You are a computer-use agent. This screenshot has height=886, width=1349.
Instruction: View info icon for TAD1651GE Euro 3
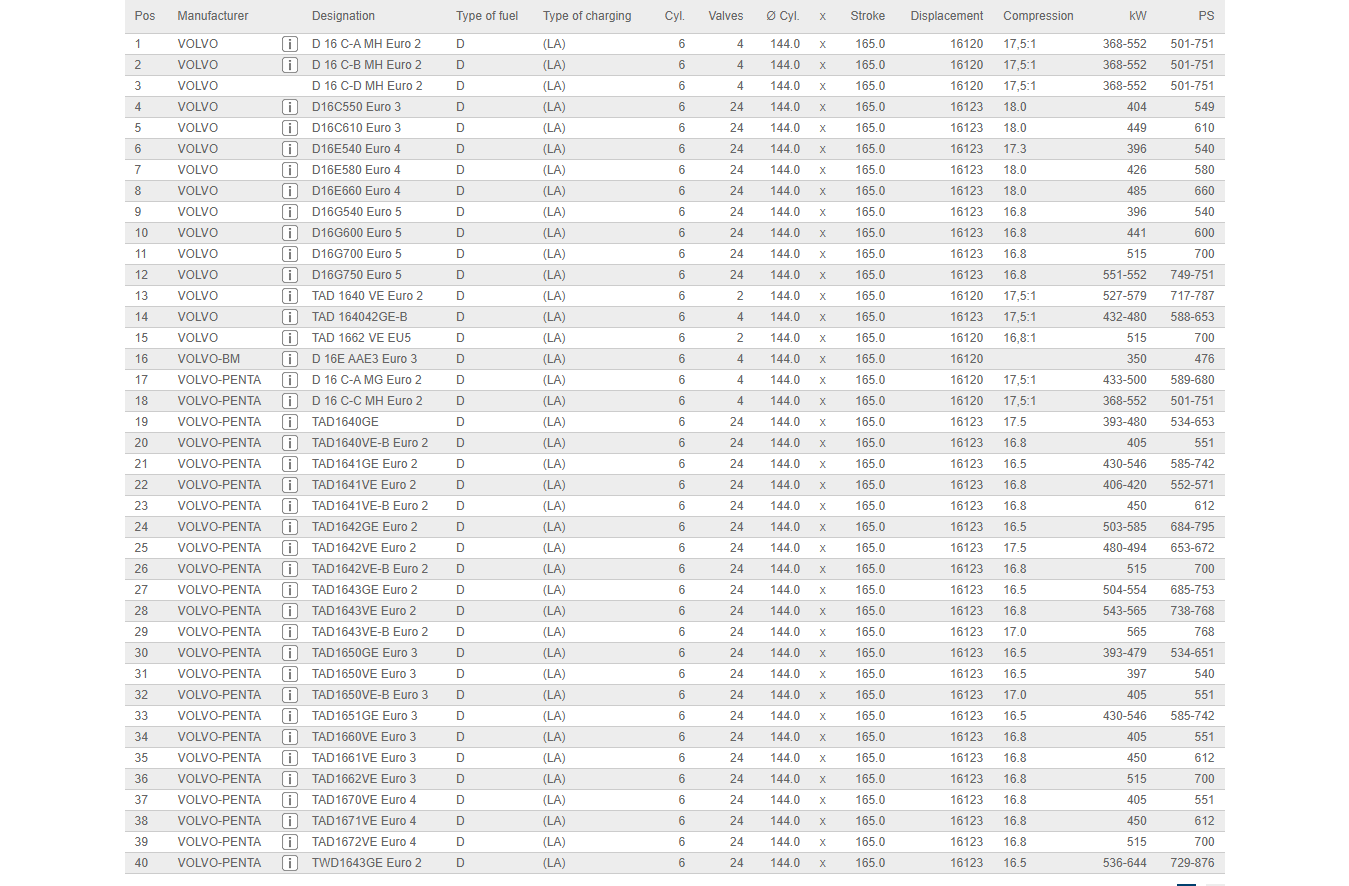click(290, 716)
